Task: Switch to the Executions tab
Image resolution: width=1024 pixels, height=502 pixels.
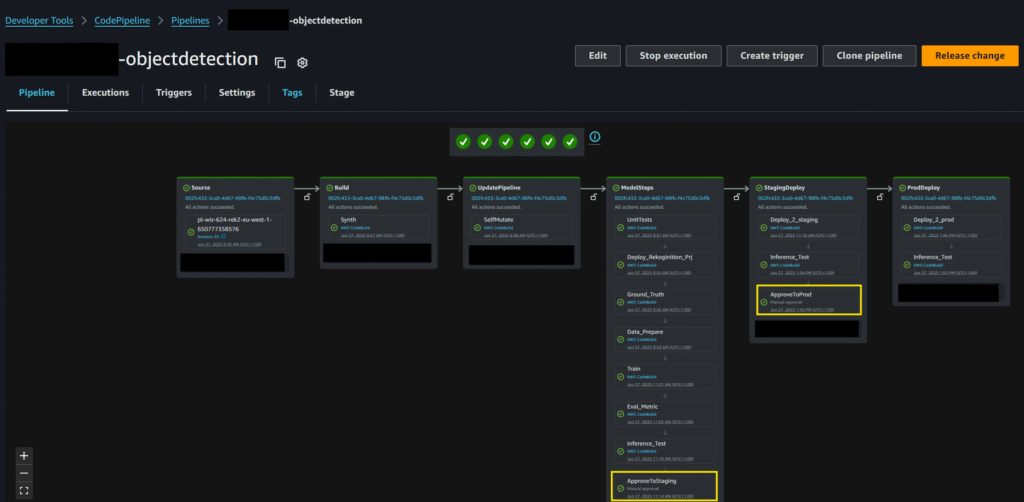Action: pos(105,93)
